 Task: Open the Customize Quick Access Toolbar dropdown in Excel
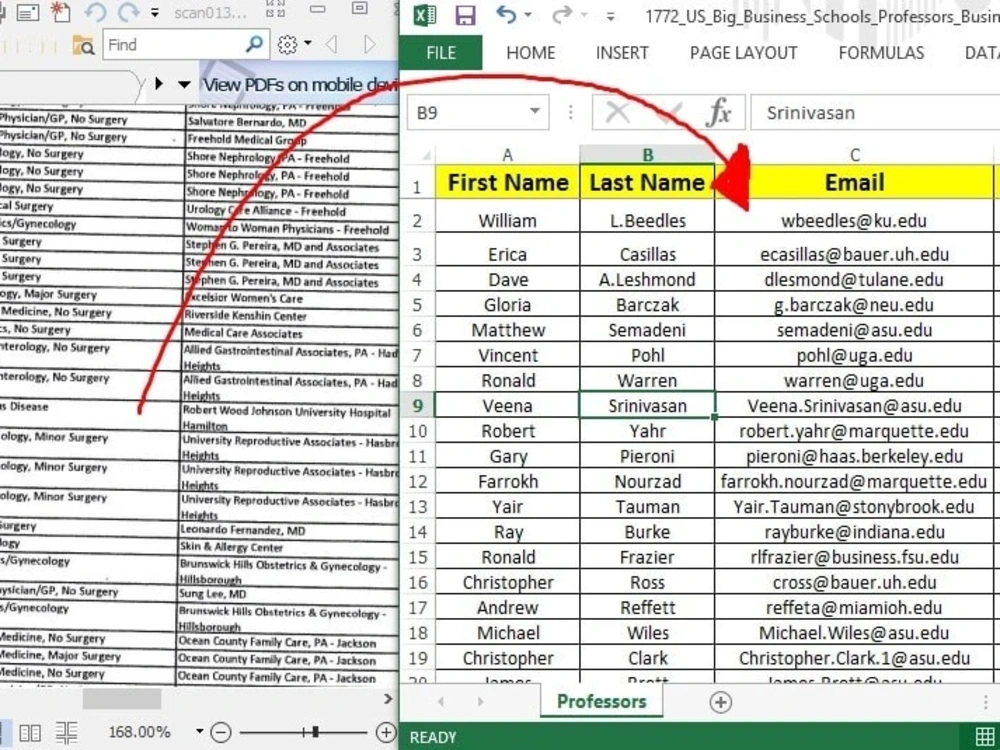click(610, 17)
